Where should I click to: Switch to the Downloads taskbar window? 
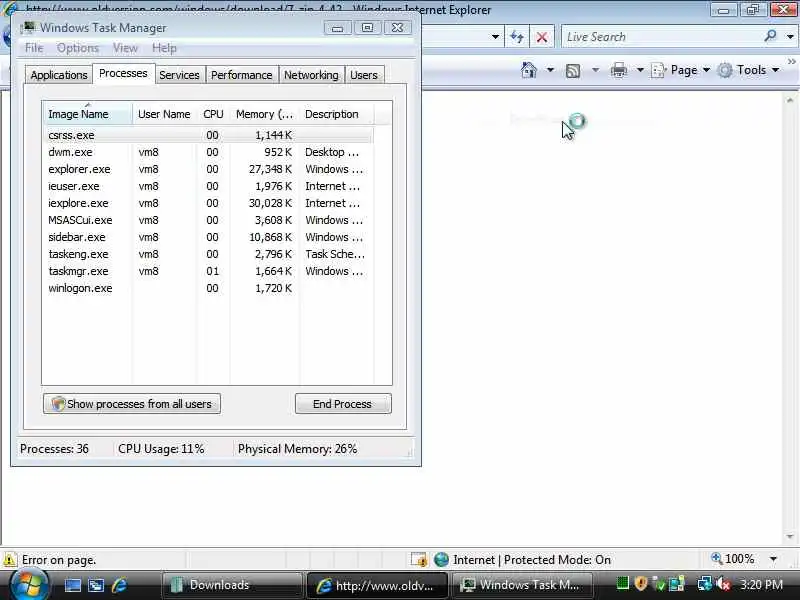pos(232,585)
